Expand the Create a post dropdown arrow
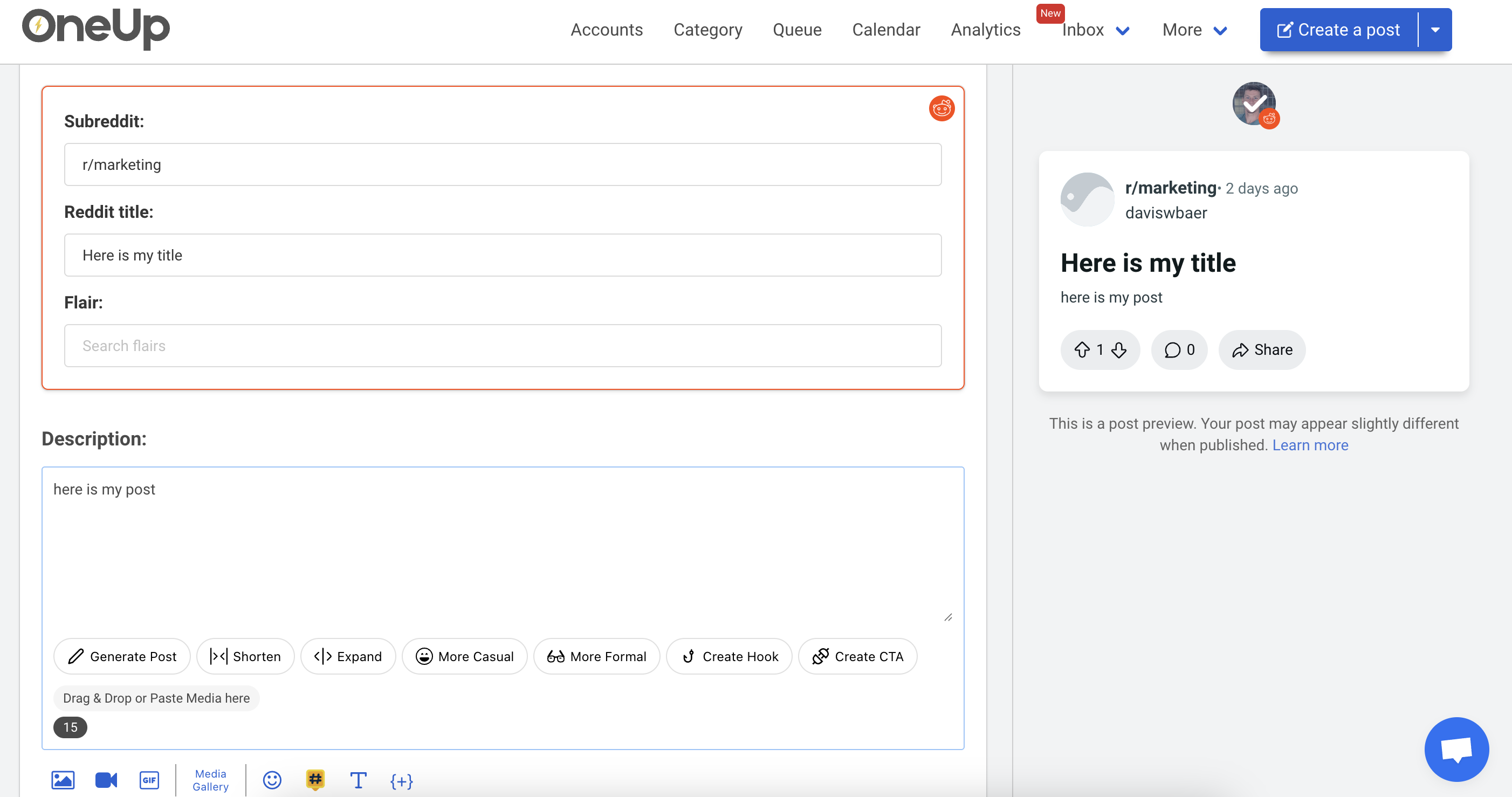 [1435, 30]
